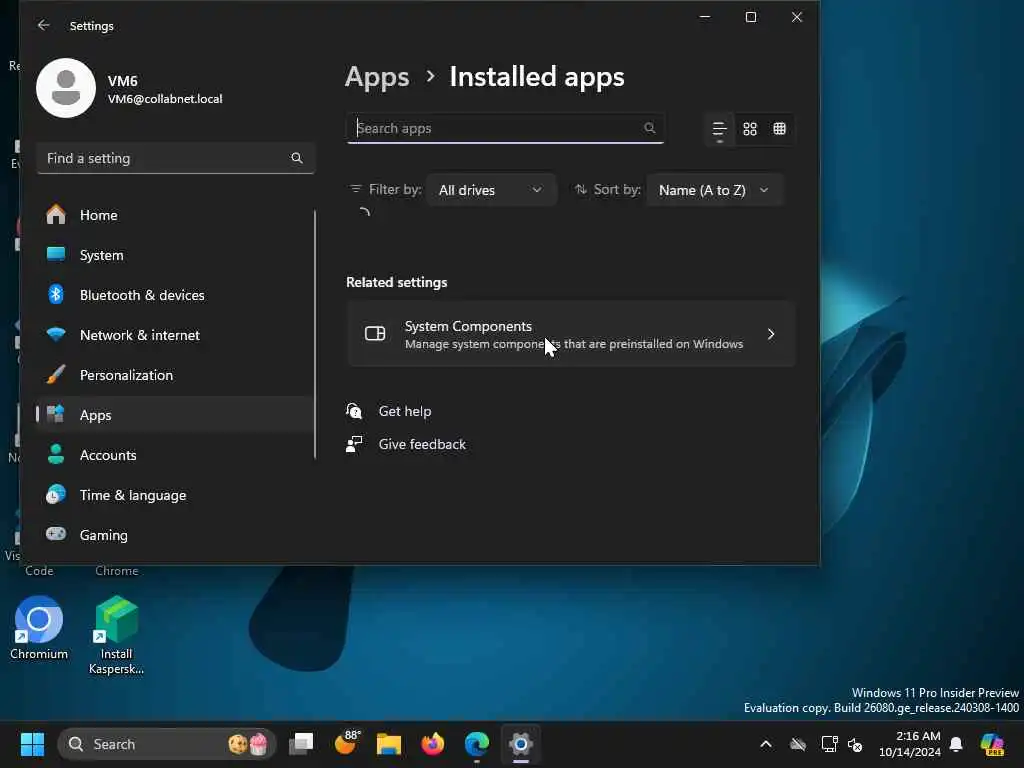Image resolution: width=1024 pixels, height=768 pixels.
Task: Open Task View from taskbar
Action: coord(301,744)
